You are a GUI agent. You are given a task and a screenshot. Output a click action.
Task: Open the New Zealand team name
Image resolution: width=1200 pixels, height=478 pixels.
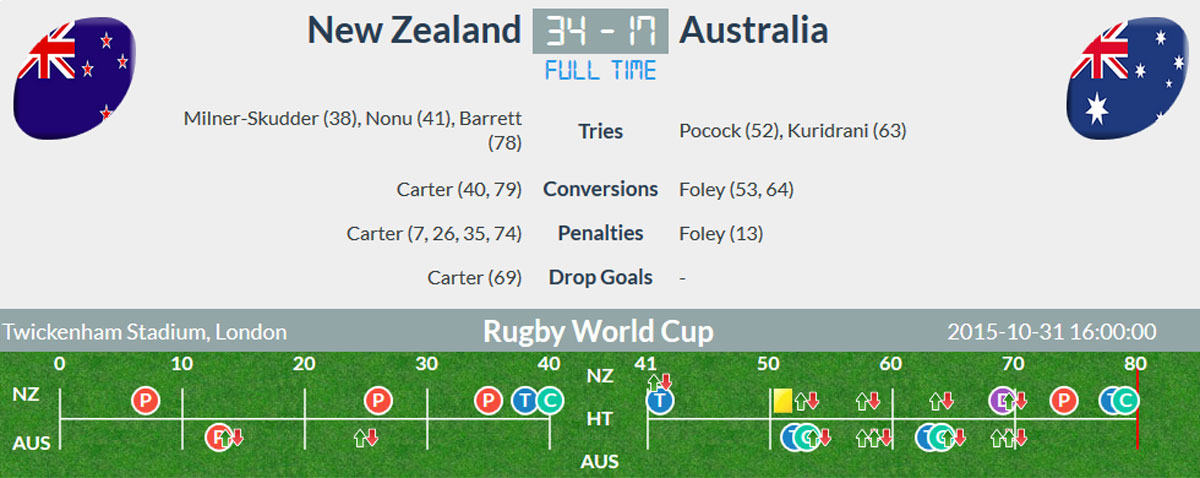point(414,30)
